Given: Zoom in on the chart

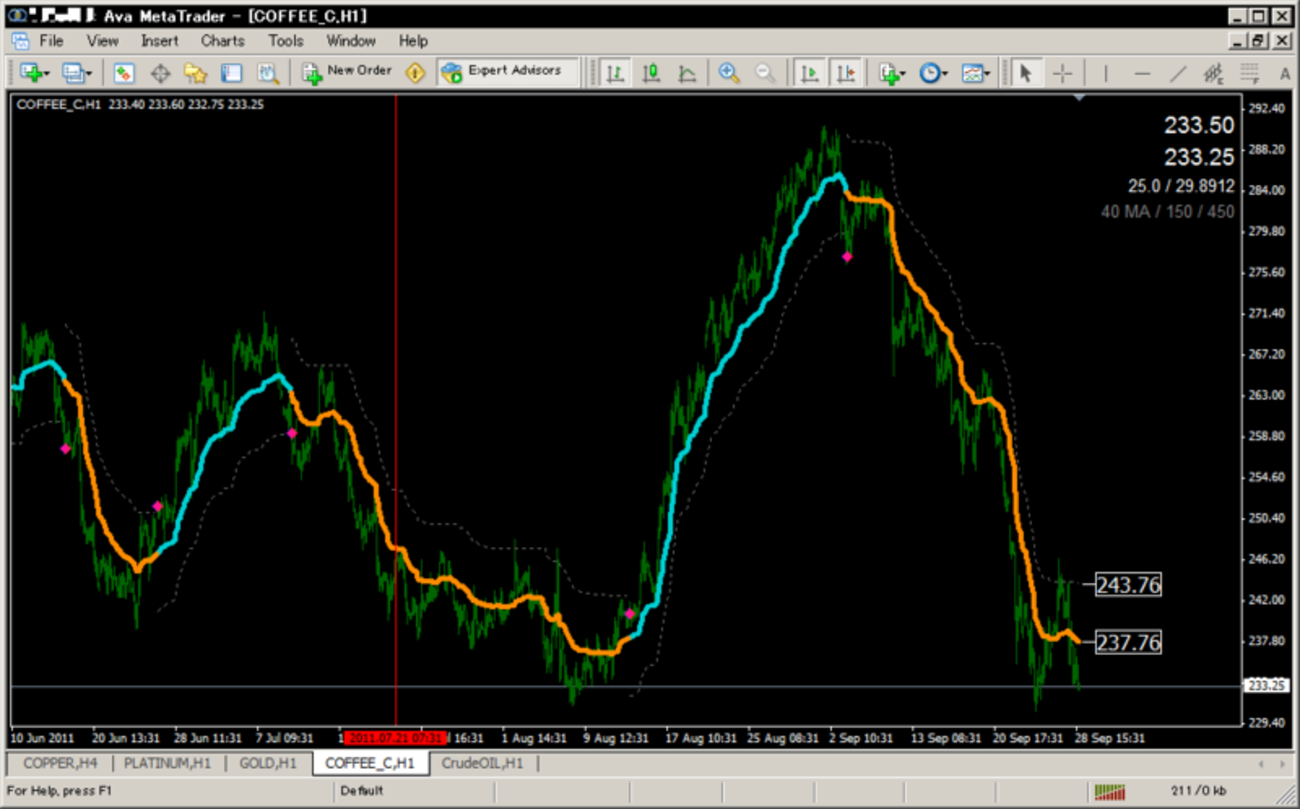Looking at the screenshot, I should (x=729, y=73).
